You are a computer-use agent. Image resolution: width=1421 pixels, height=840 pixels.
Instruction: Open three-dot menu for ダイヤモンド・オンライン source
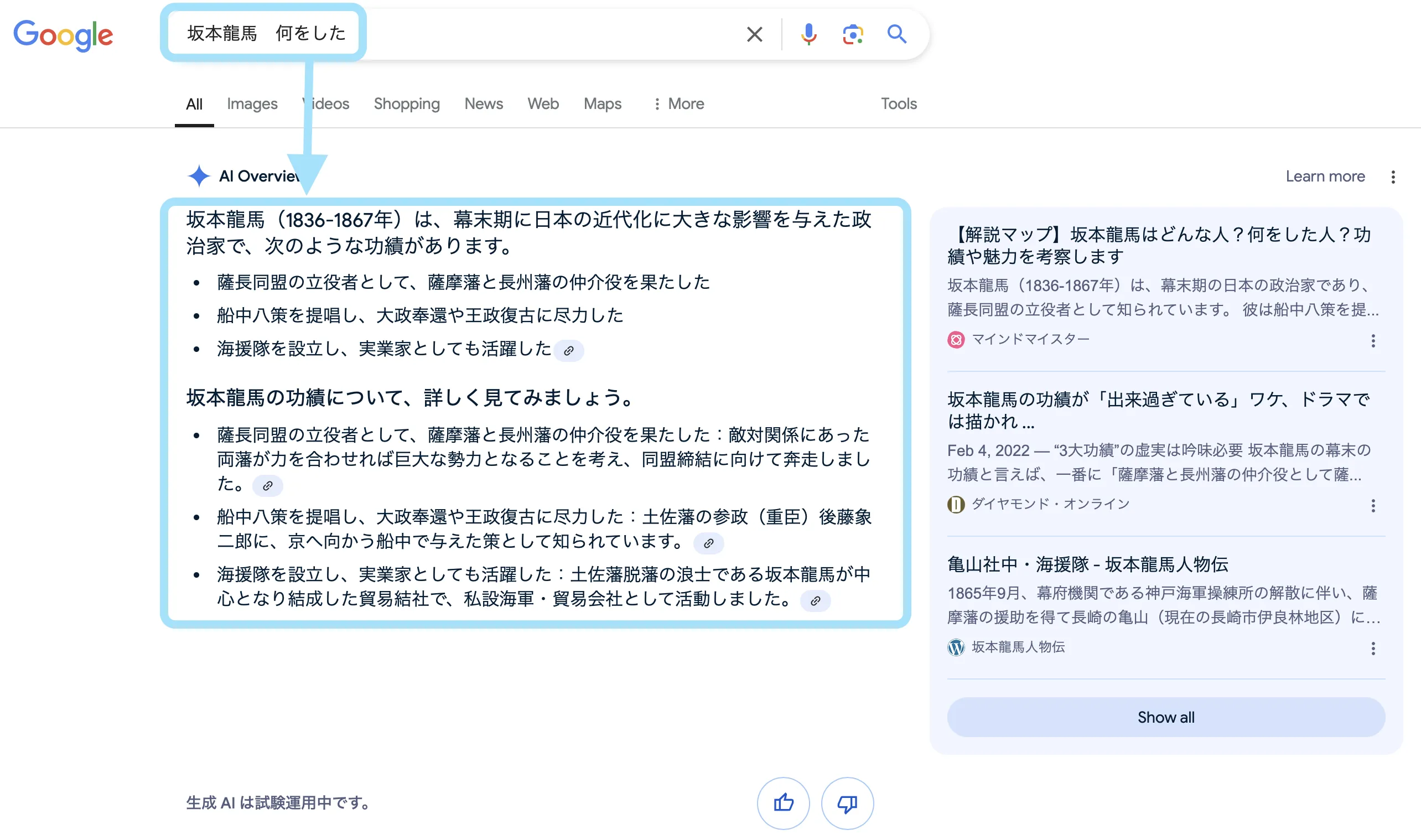coord(1373,506)
